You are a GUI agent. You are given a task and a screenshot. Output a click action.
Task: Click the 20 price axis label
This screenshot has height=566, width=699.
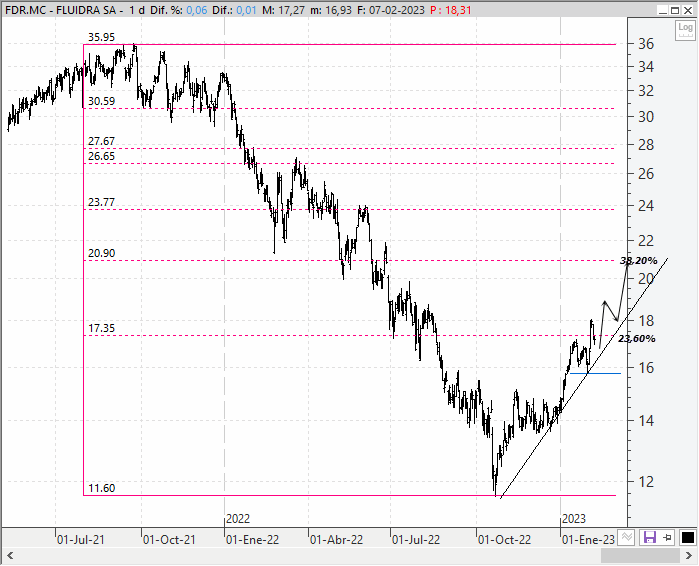[x=646, y=279]
